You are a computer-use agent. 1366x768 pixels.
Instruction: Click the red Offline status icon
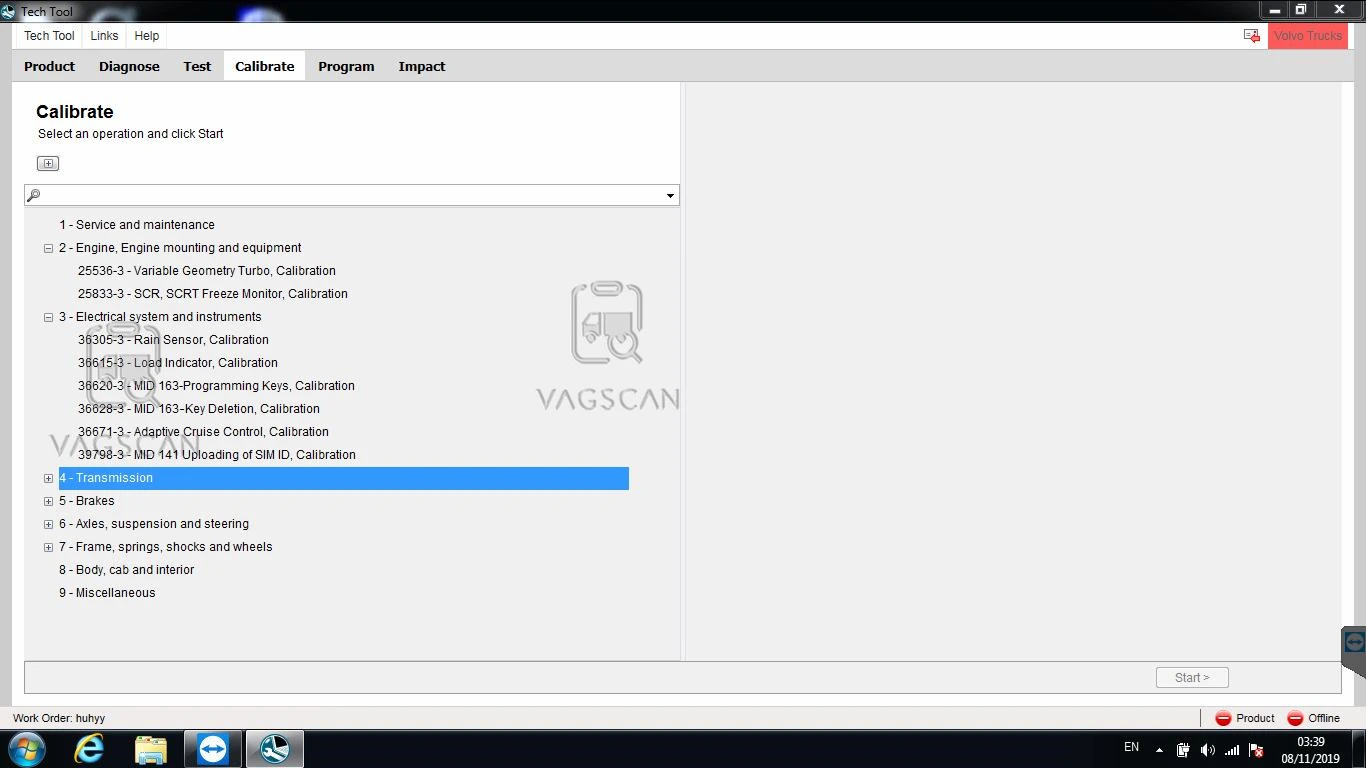tap(1295, 718)
